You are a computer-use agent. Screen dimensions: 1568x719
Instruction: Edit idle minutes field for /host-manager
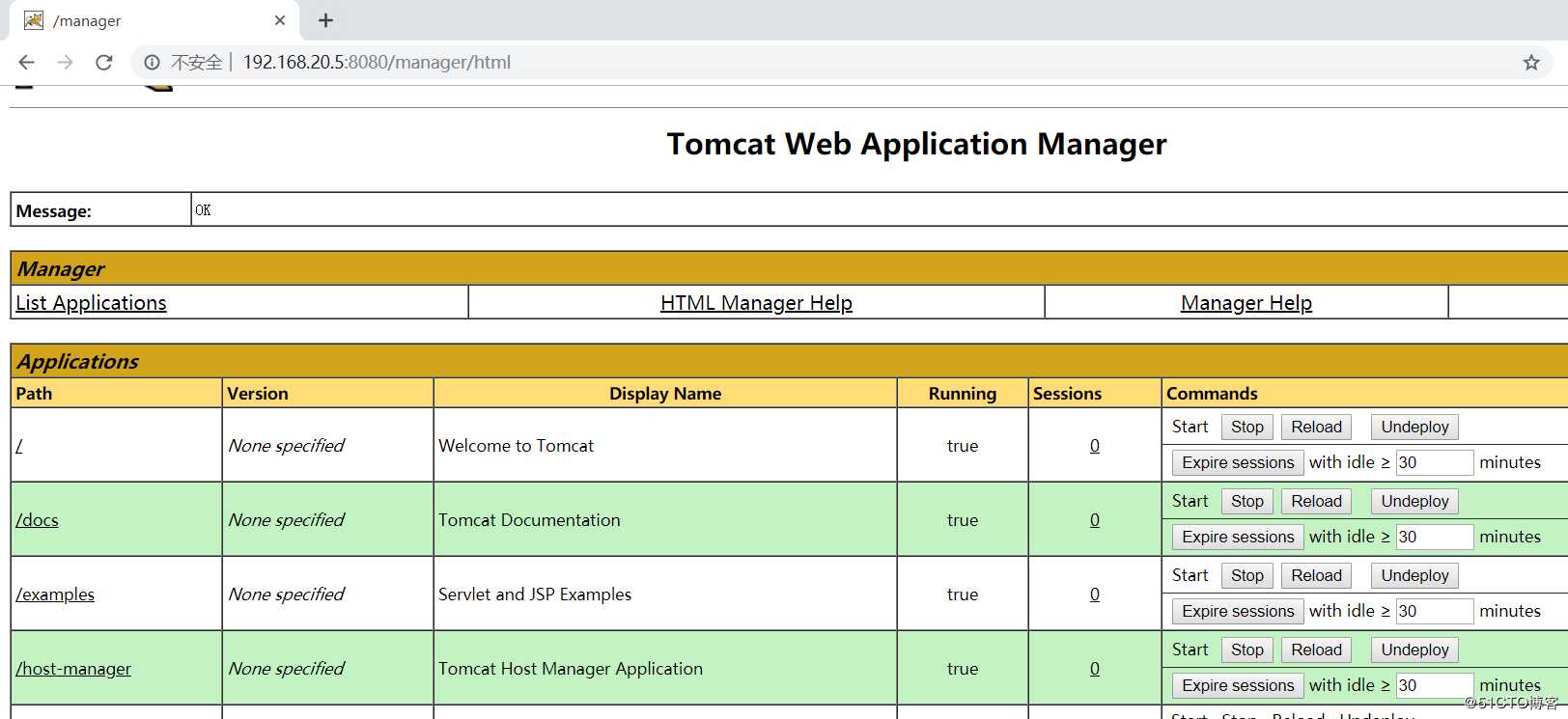[x=1435, y=686]
